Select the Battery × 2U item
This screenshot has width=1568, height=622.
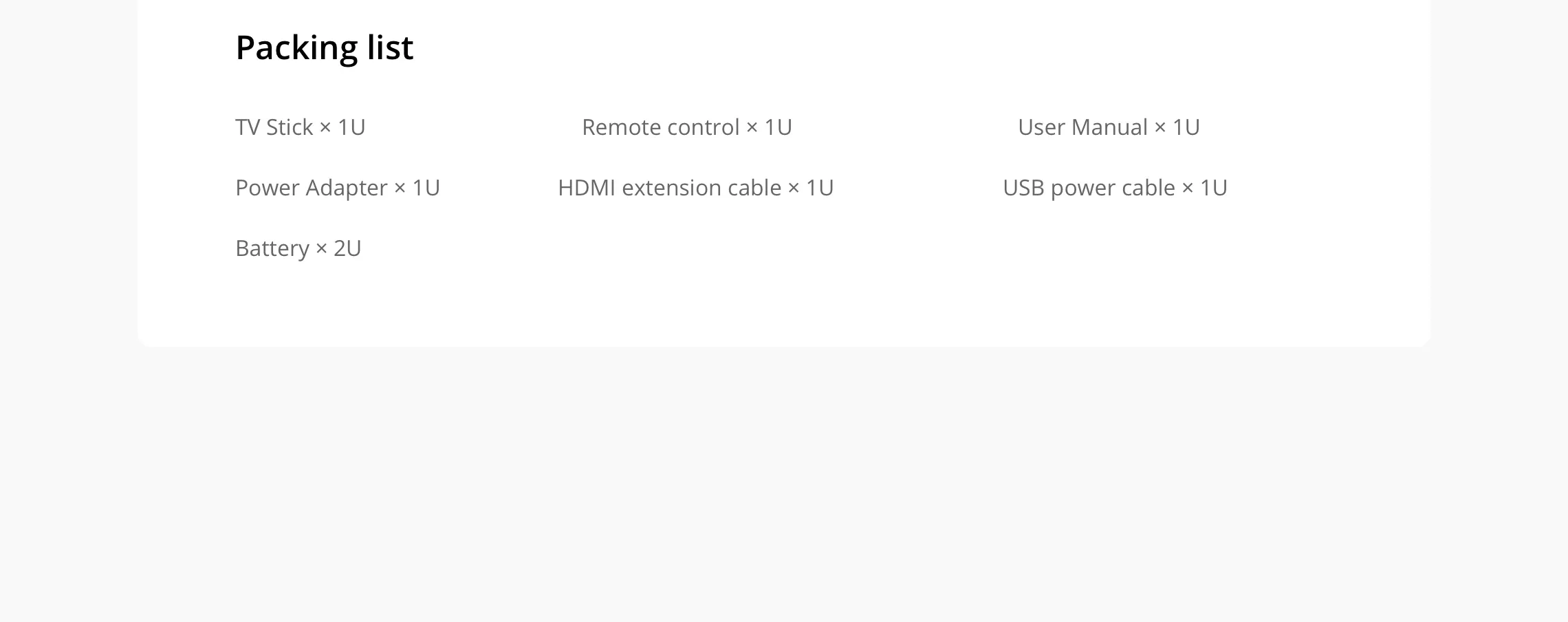click(x=298, y=248)
